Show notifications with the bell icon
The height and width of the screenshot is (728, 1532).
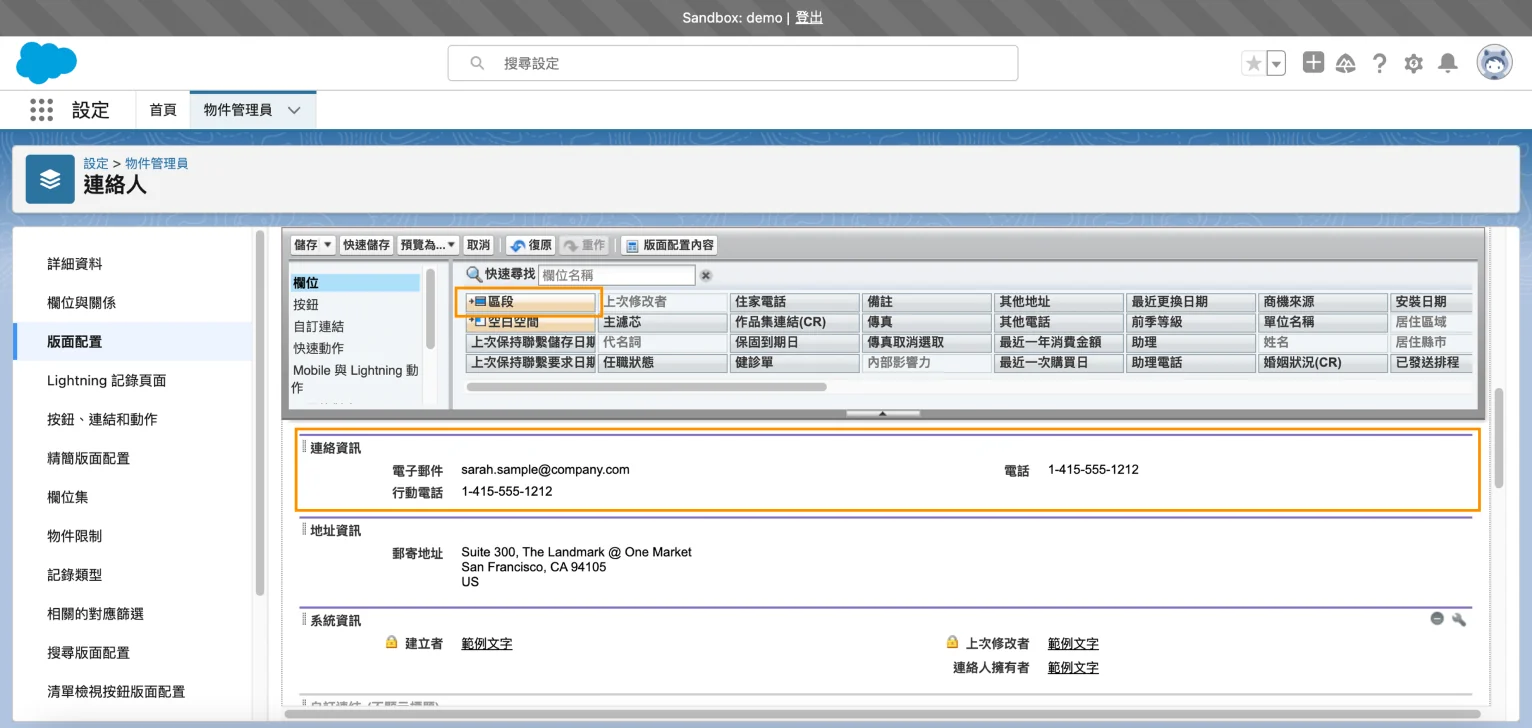[x=1447, y=63]
